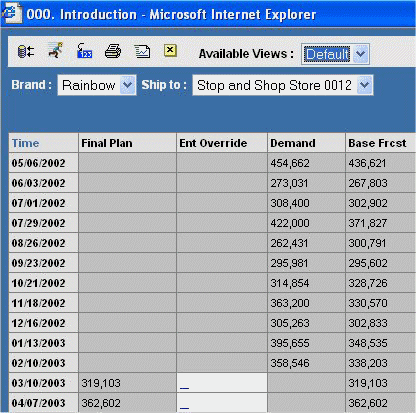Click Base Frcst value 338,203
The height and width of the screenshot is (413, 416).
click(x=368, y=363)
